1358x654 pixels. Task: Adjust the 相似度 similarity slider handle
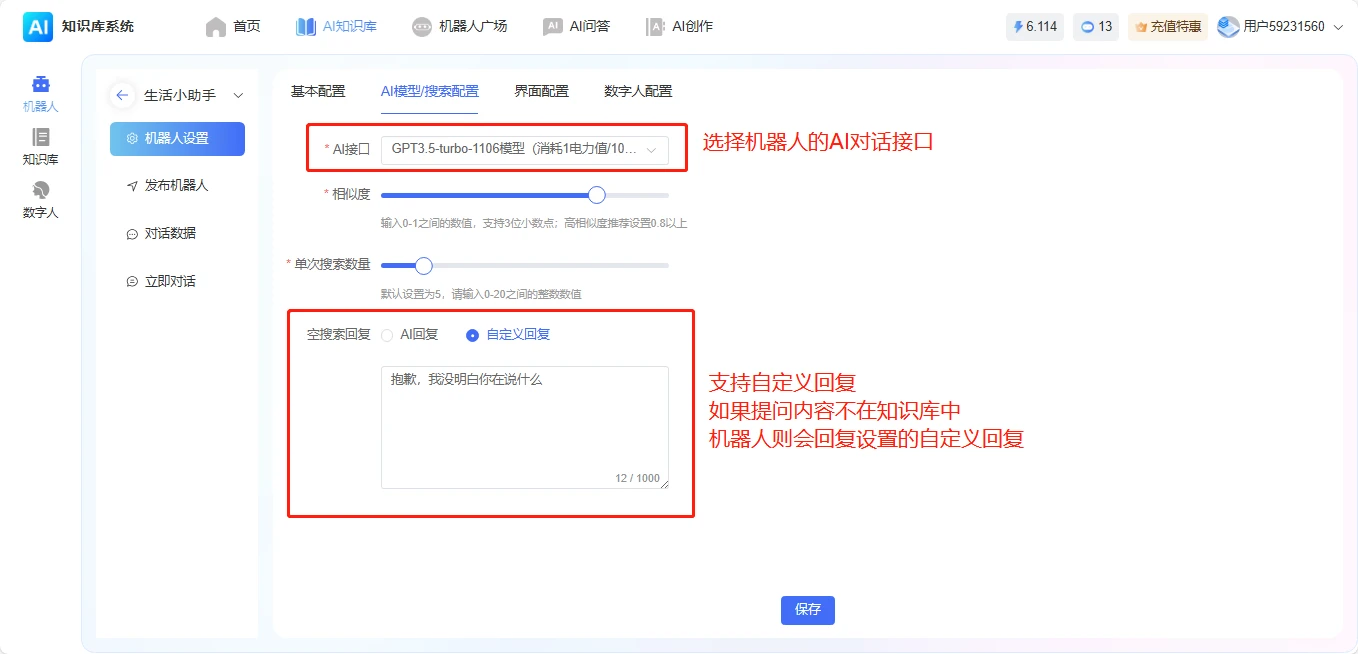coord(596,196)
